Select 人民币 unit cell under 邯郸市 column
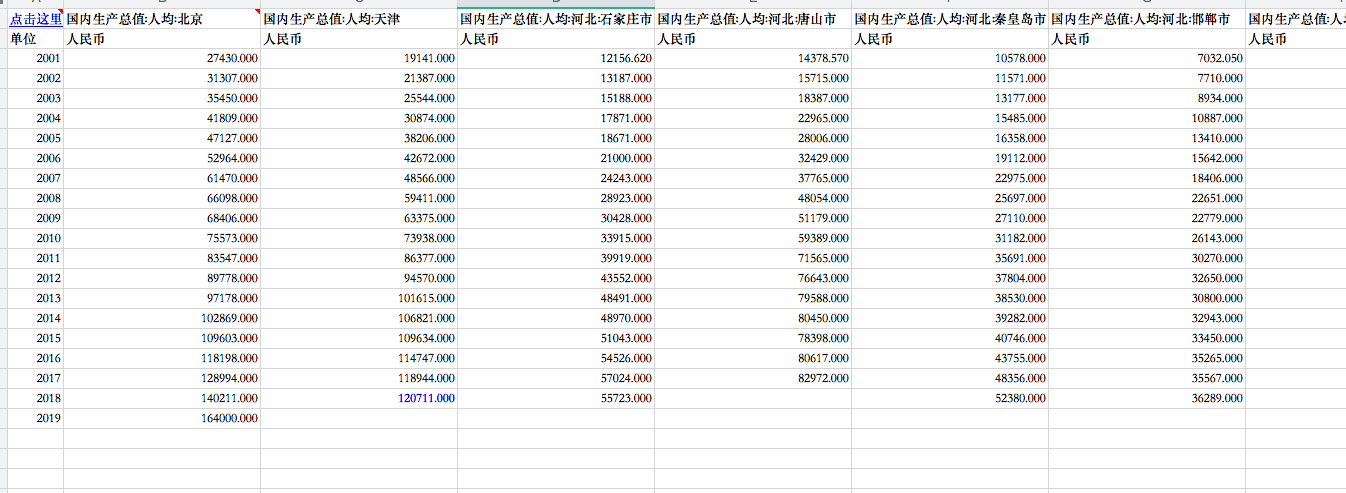This screenshot has height=493, width=1346. click(1147, 38)
